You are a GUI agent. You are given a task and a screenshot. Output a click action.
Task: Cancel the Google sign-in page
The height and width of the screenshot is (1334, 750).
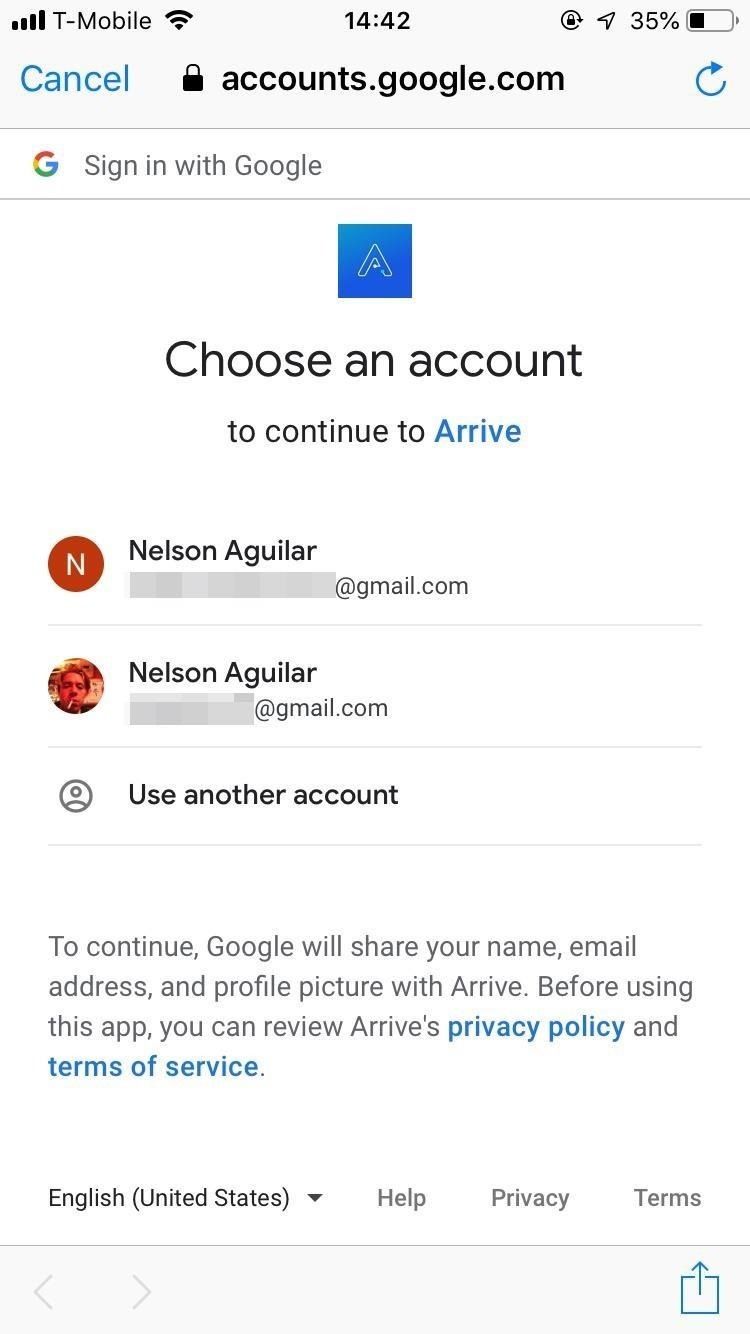75,80
